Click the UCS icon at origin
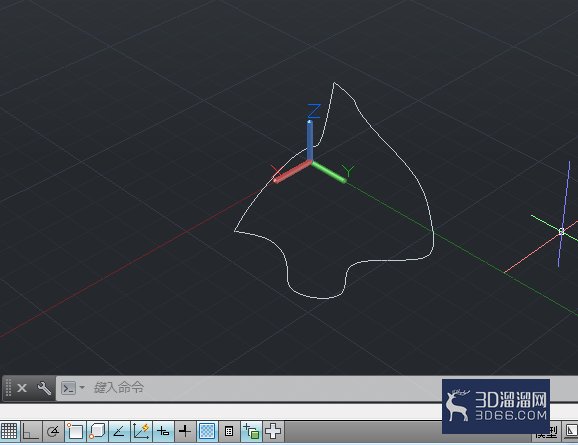The width and height of the screenshot is (578, 445). [311, 161]
